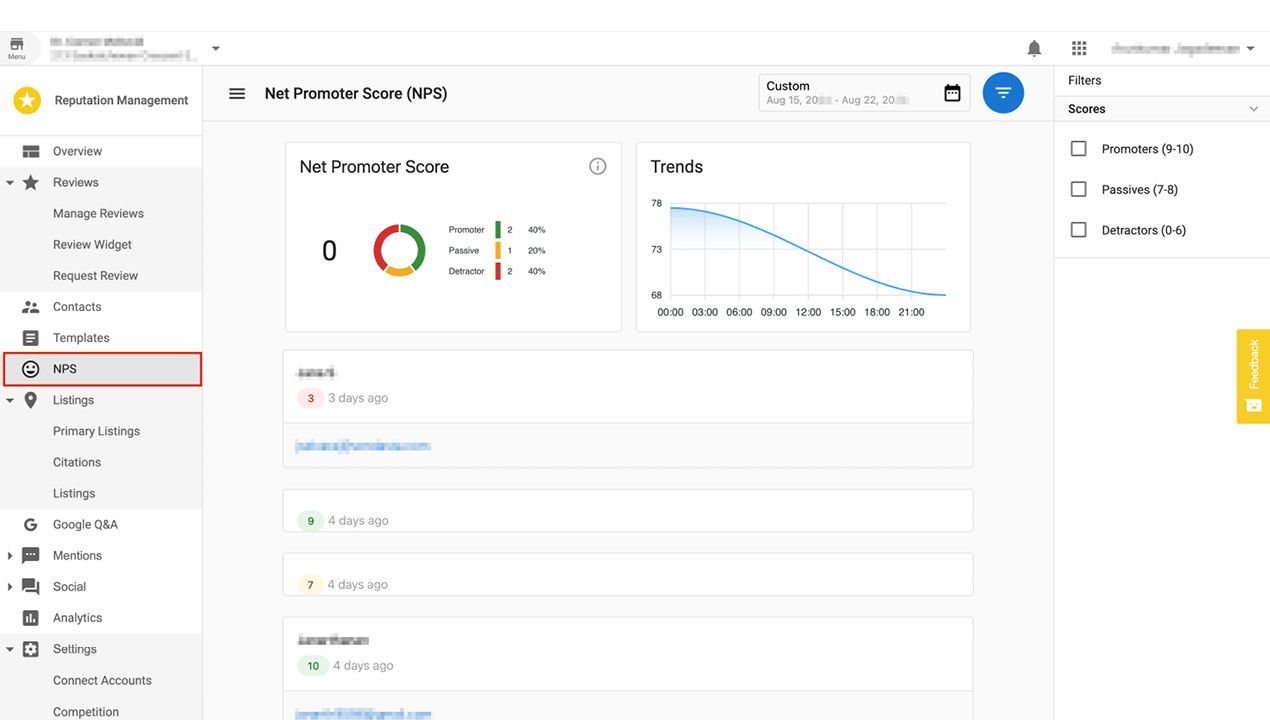Image resolution: width=1270 pixels, height=720 pixels.
Task: Tick the Detractors (0-6) checkbox
Action: pyautogui.click(x=1078, y=230)
